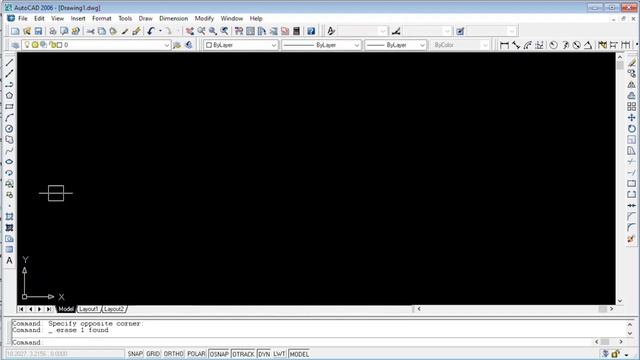Toggle POLAR tracking

coord(196,354)
